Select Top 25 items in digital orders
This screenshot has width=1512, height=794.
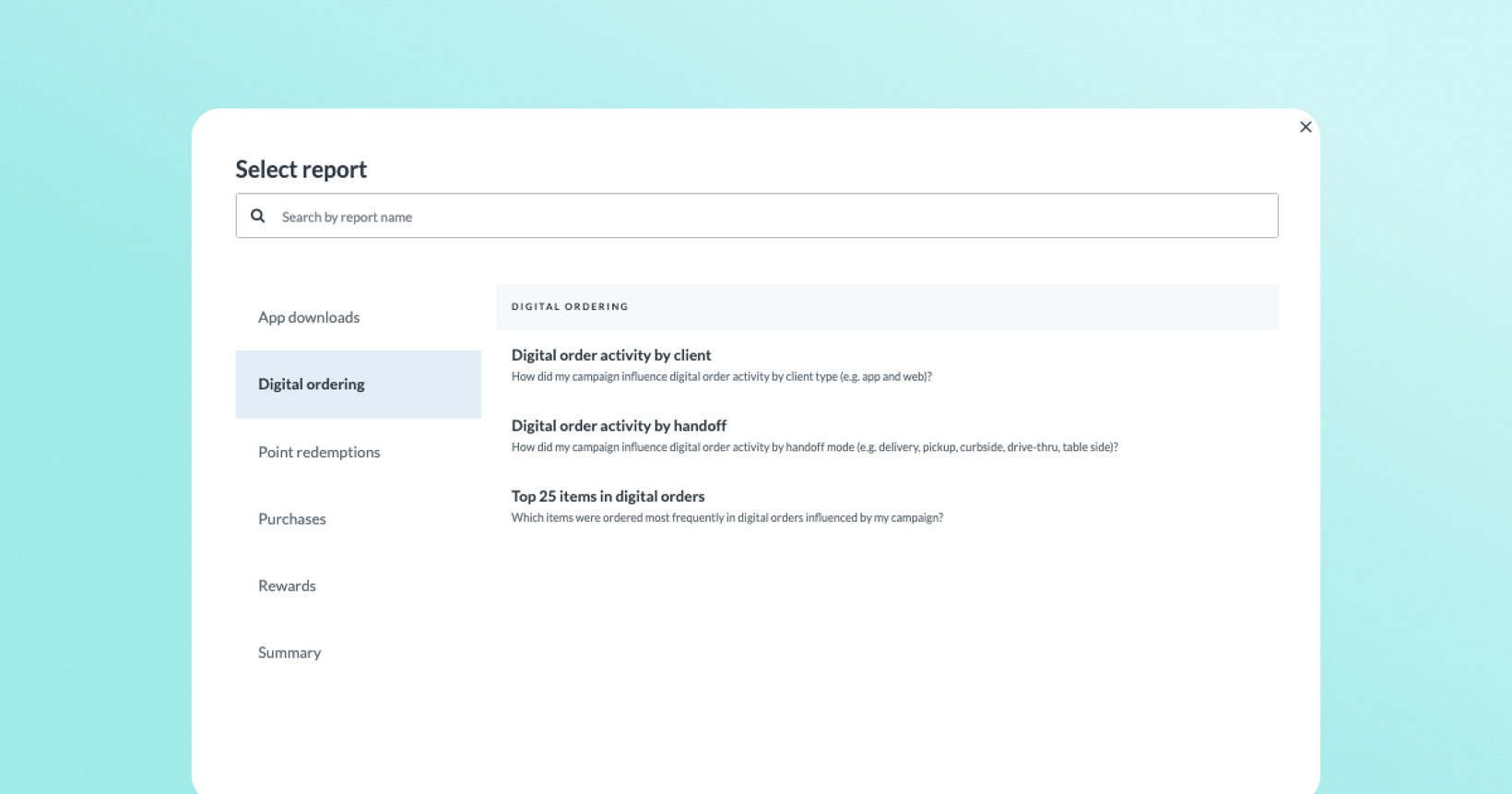[x=608, y=496]
